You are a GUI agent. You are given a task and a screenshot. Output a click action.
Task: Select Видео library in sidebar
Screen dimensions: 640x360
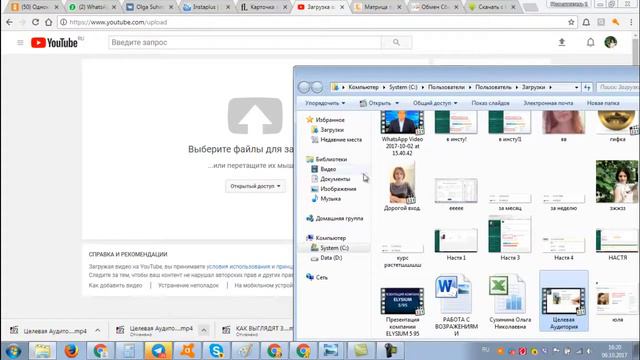(324, 169)
